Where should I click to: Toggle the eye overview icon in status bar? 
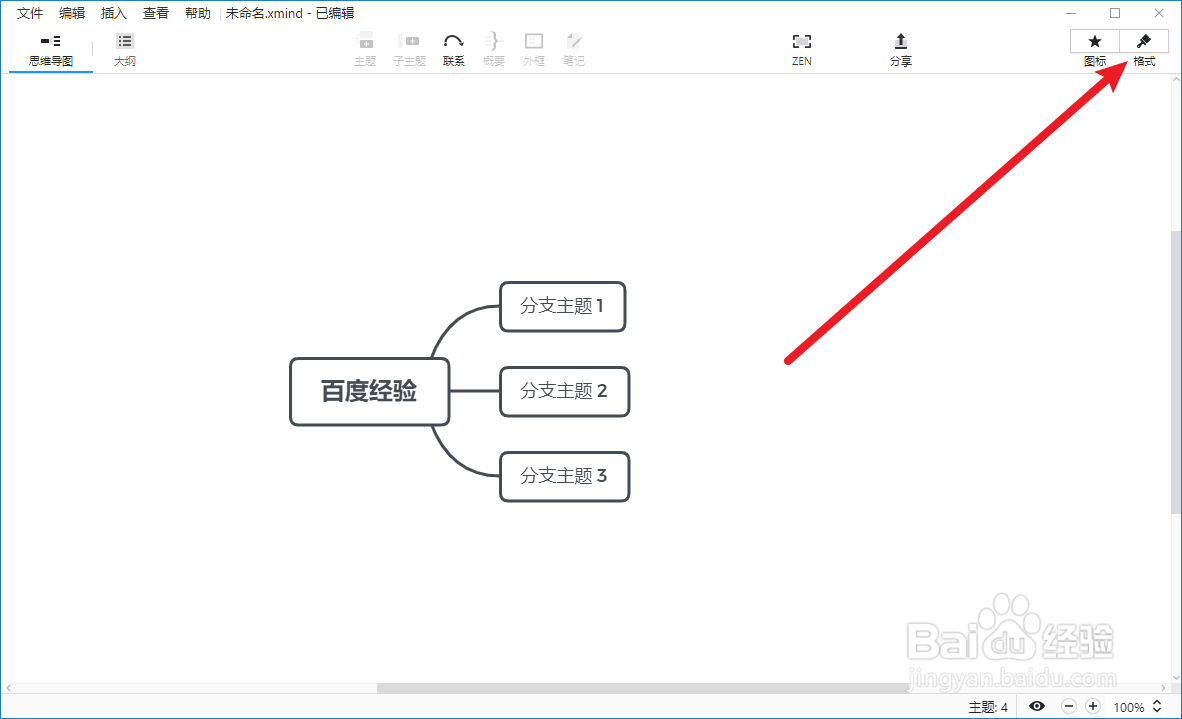pos(1037,706)
